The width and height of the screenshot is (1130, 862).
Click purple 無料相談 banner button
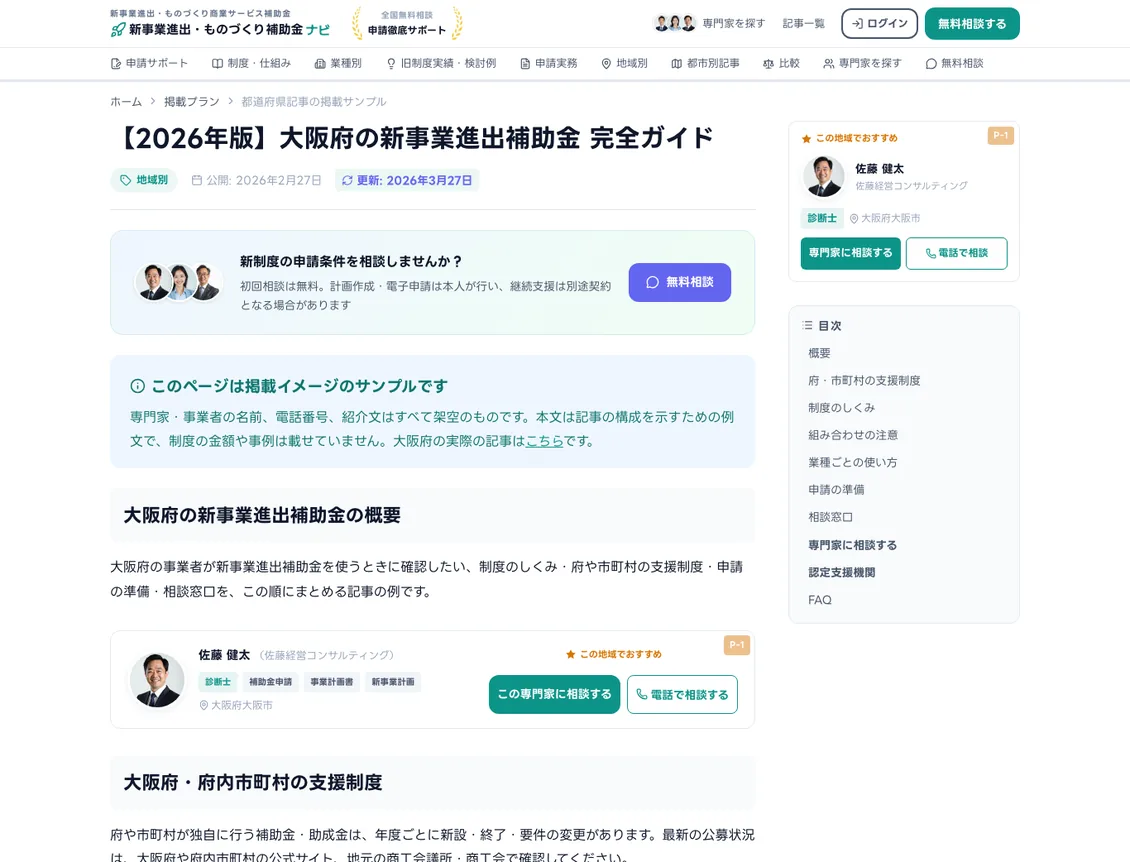(x=680, y=283)
